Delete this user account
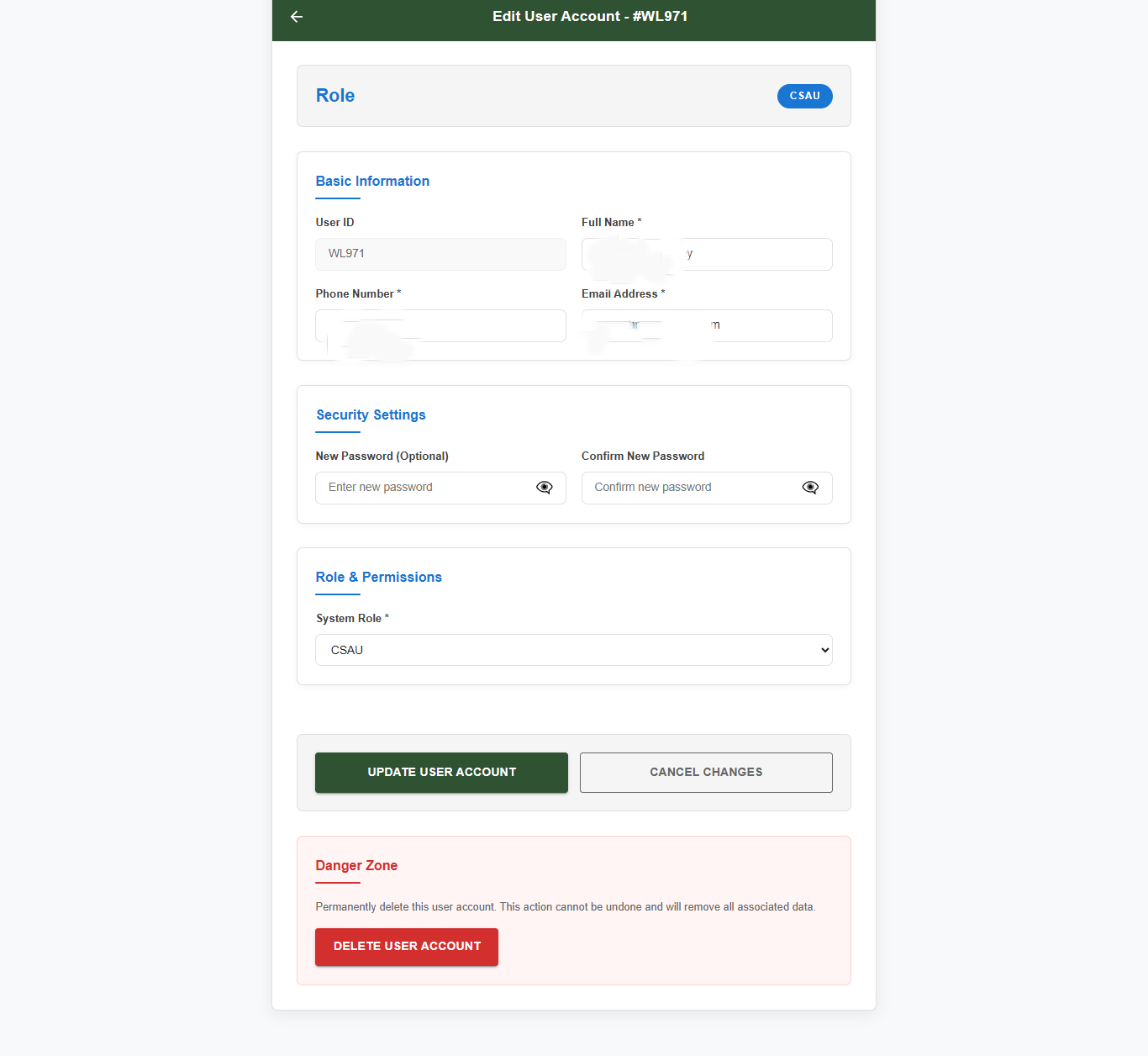 407,947
